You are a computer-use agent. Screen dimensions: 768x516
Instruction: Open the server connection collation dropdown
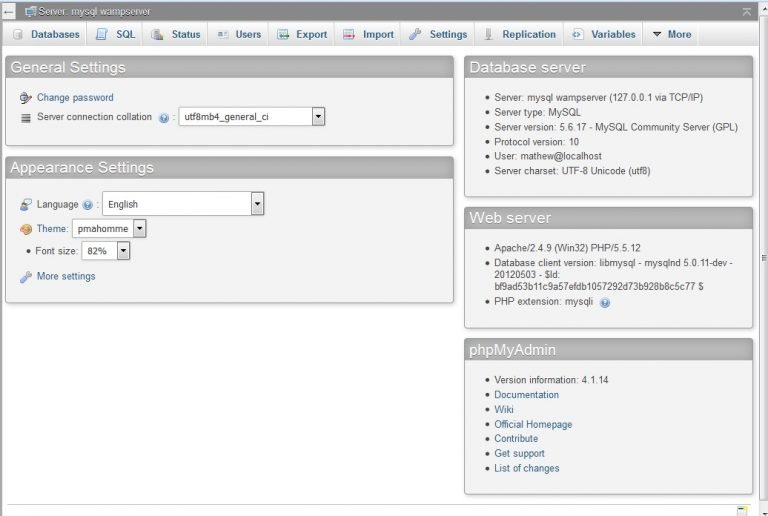click(x=252, y=117)
